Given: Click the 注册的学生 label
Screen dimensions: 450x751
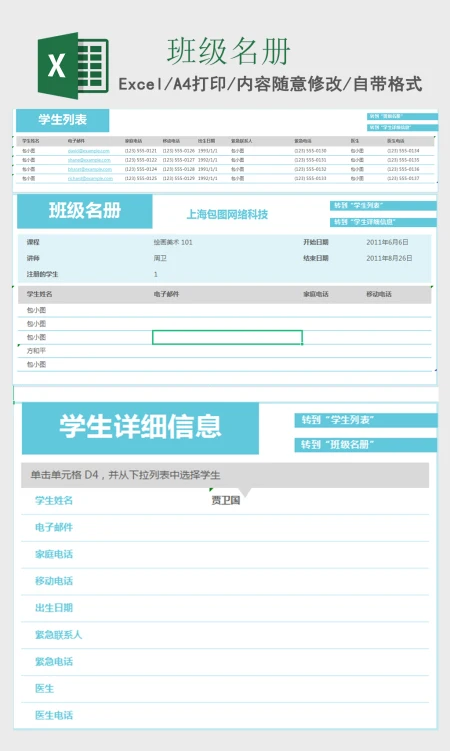Looking at the screenshot, I should 42,274.
